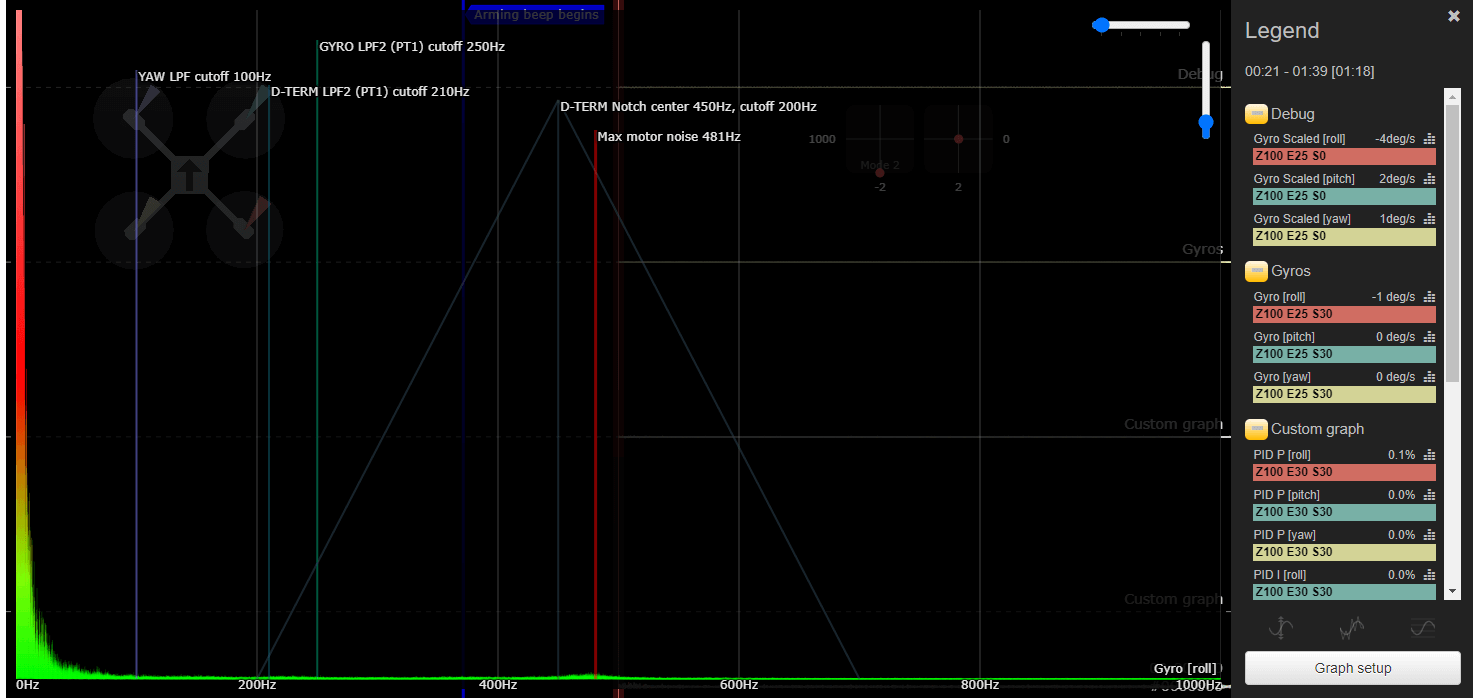1473x698 pixels.
Task: Click the legend scrollbar thumb
Action: (1452, 242)
